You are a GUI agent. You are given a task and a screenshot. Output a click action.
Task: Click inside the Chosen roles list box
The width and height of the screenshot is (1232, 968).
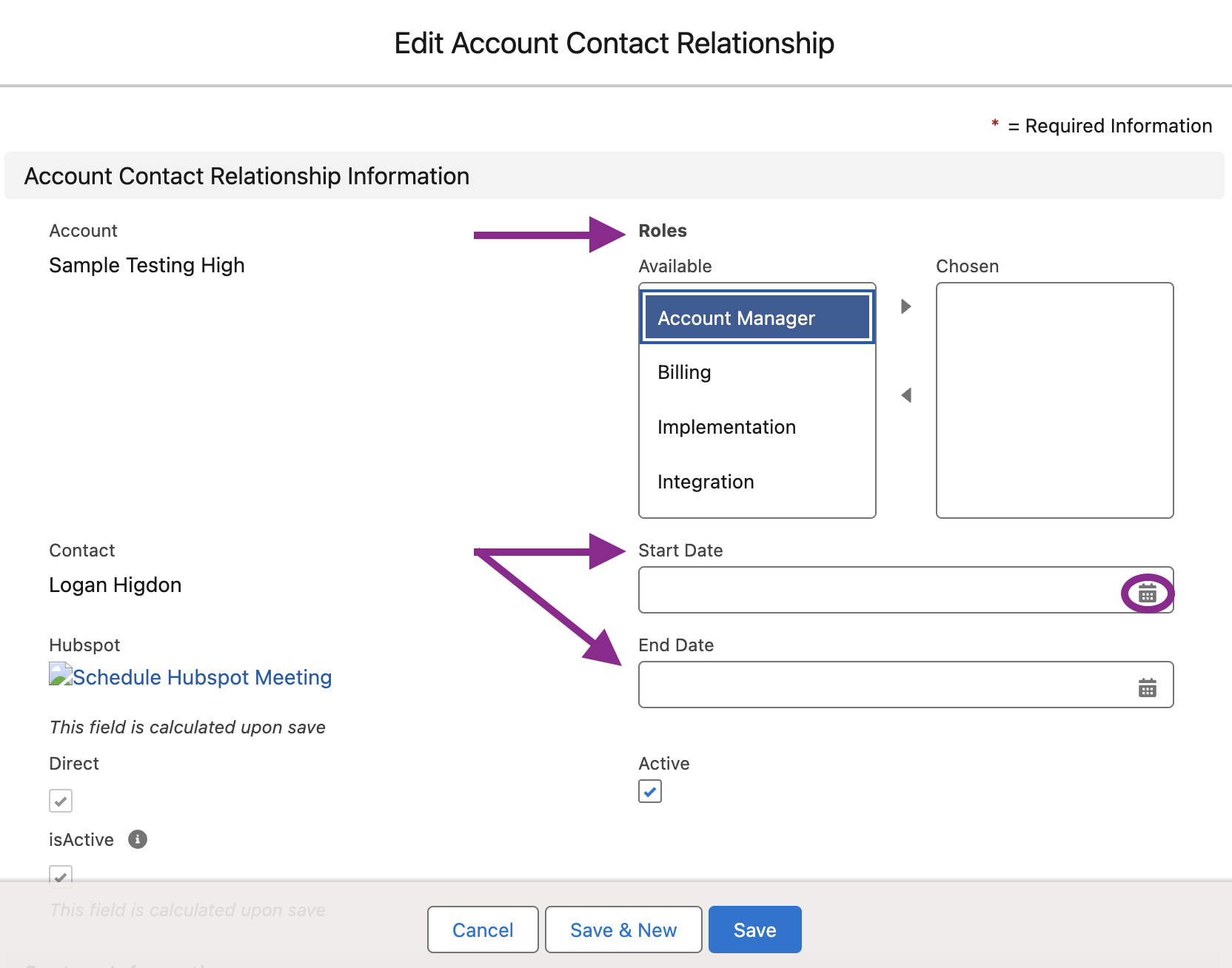1055,400
